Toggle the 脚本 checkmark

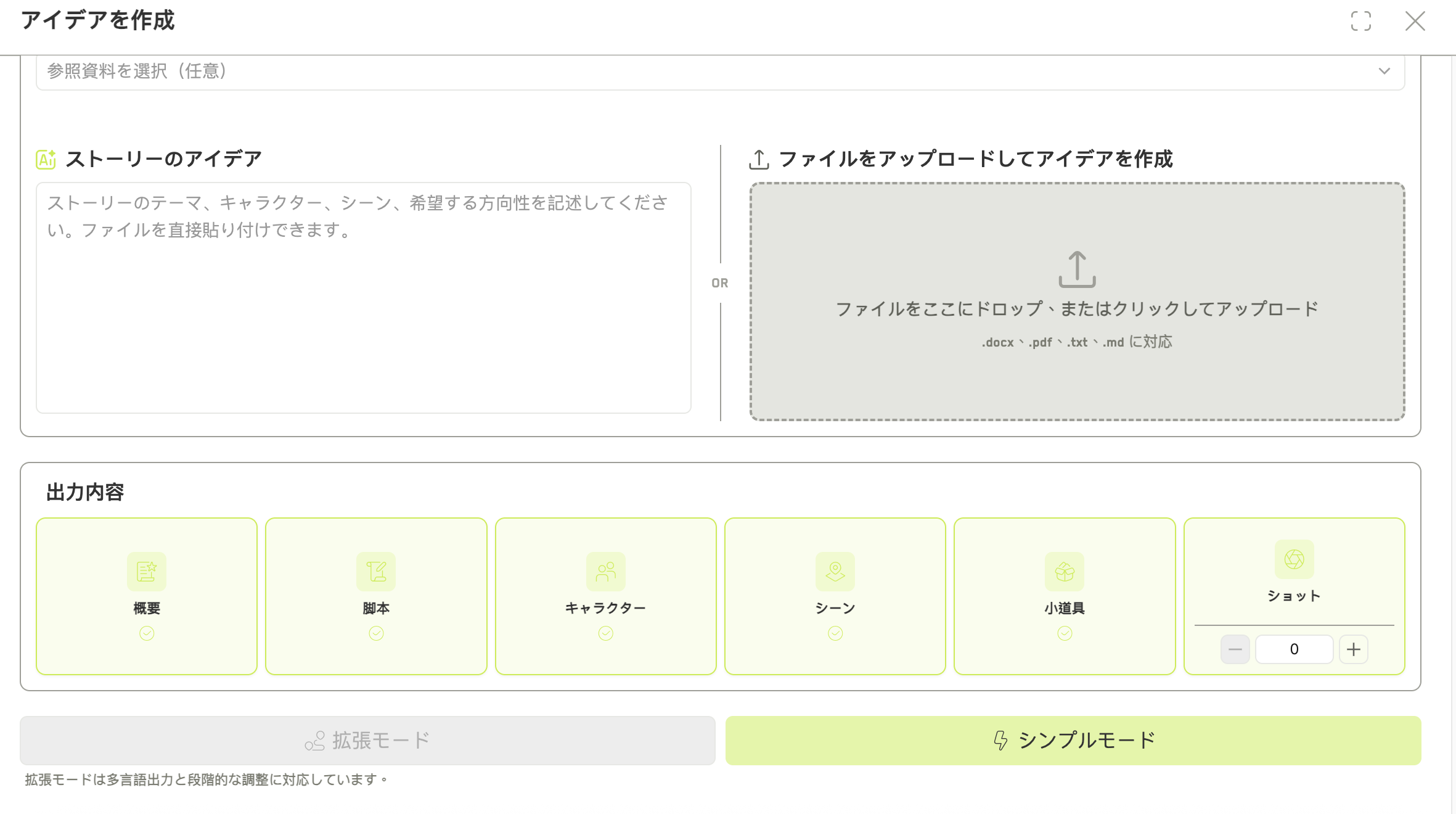click(376, 633)
